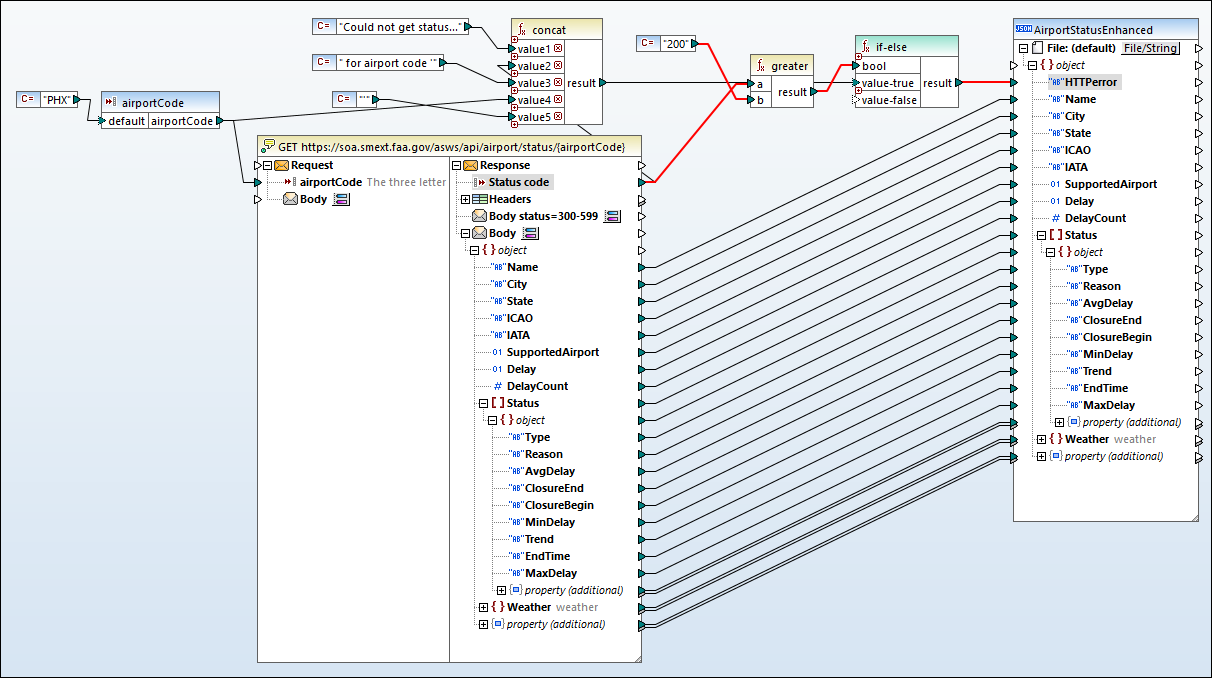
Task: Collapse the Status node in AirportStatusEnhanced
Action: pyautogui.click(x=1041, y=235)
